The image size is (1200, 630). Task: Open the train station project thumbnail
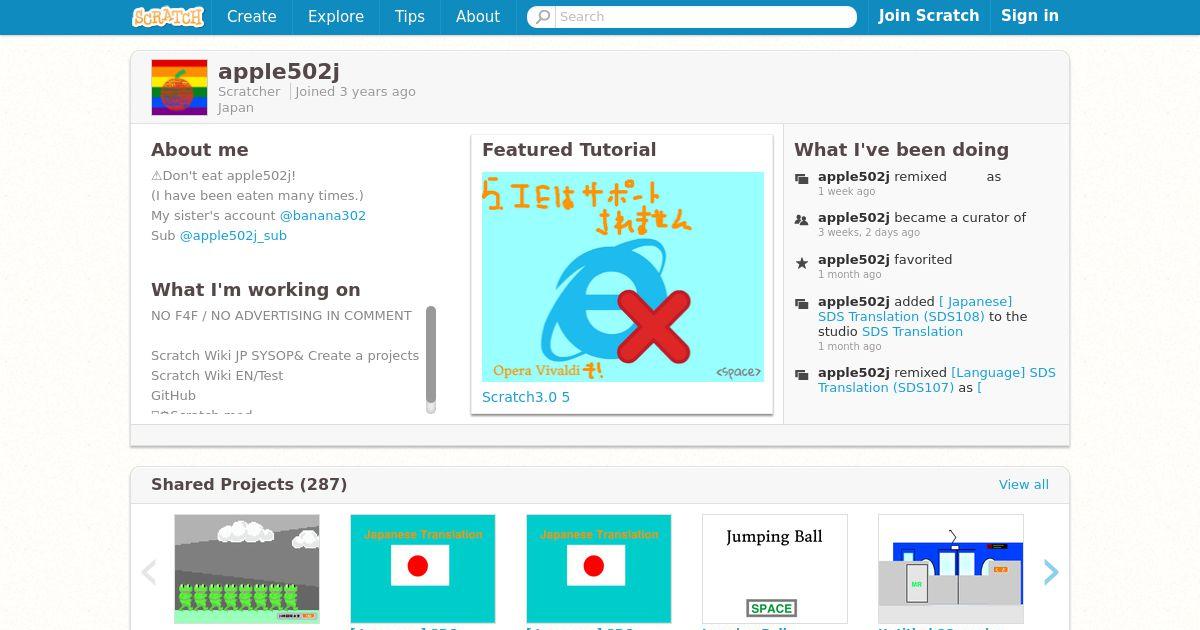[951, 568]
